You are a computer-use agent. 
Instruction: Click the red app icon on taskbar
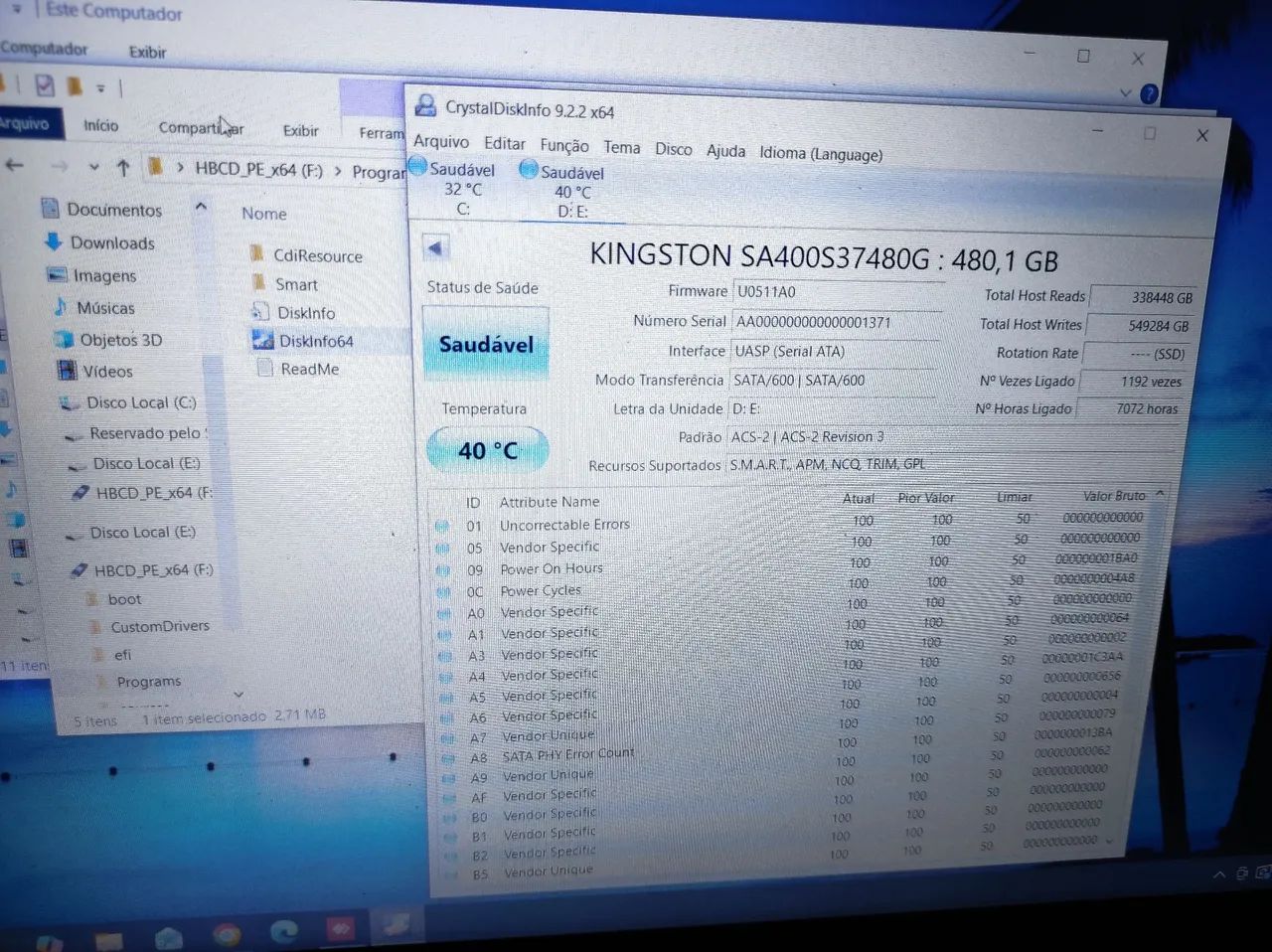(342, 928)
